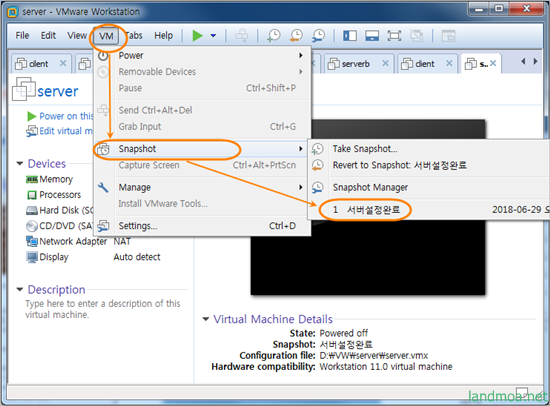
Task: Open the VM menu
Action: click(106, 36)
